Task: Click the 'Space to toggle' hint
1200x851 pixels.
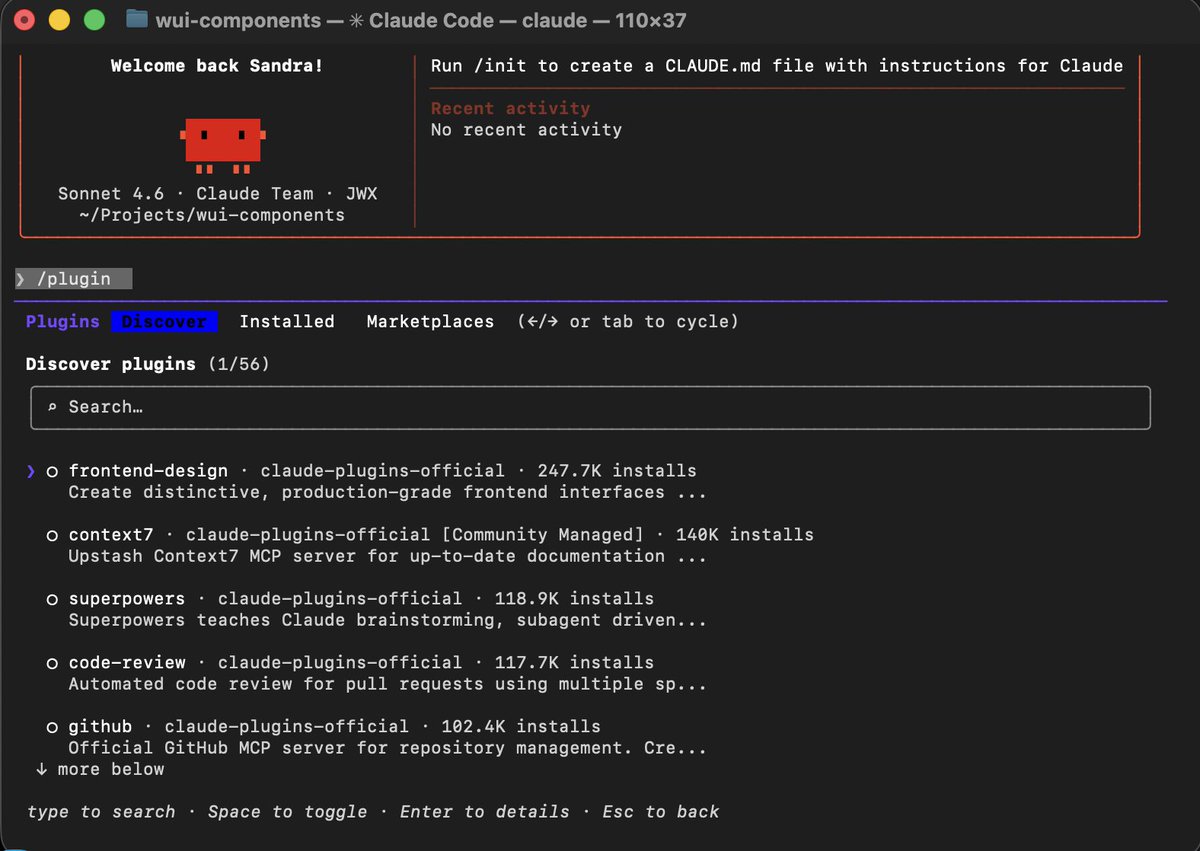Action: (x=288, y=812)
